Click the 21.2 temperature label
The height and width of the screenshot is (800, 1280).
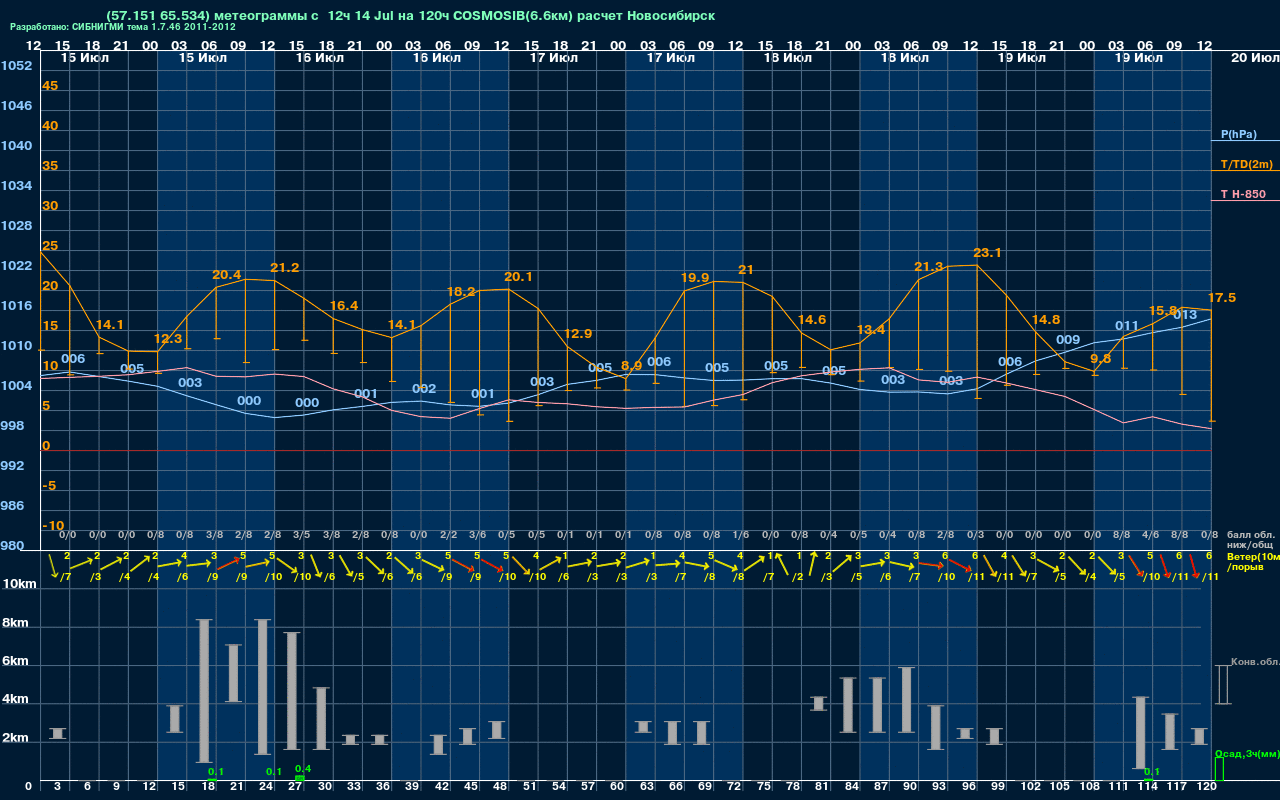[x=285, y=268]
